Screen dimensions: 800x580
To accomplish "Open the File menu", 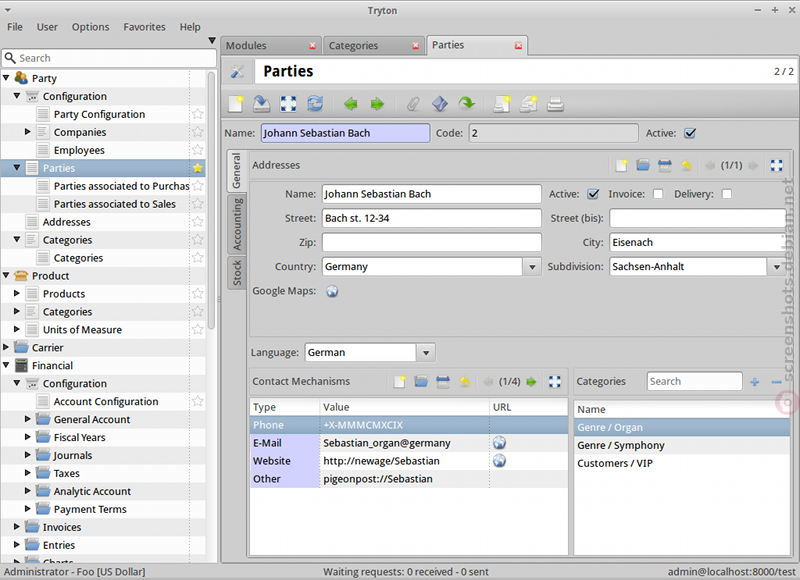I will point(15,27).
